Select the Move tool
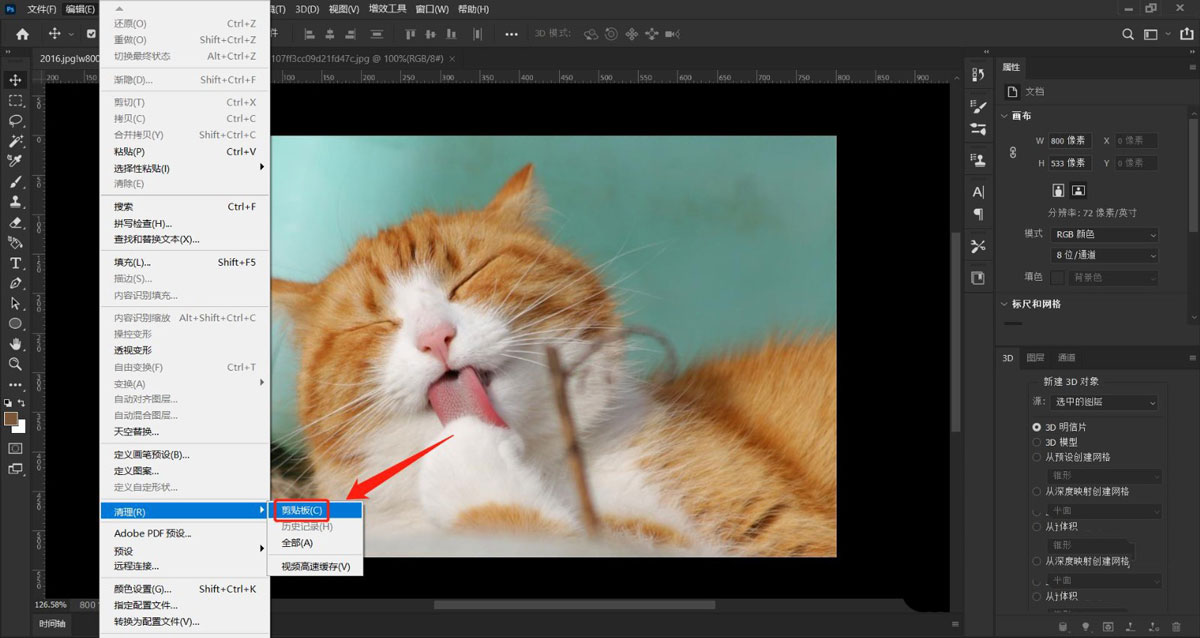Viewport: 1200px width, 638px height. [x=15, y=80]
